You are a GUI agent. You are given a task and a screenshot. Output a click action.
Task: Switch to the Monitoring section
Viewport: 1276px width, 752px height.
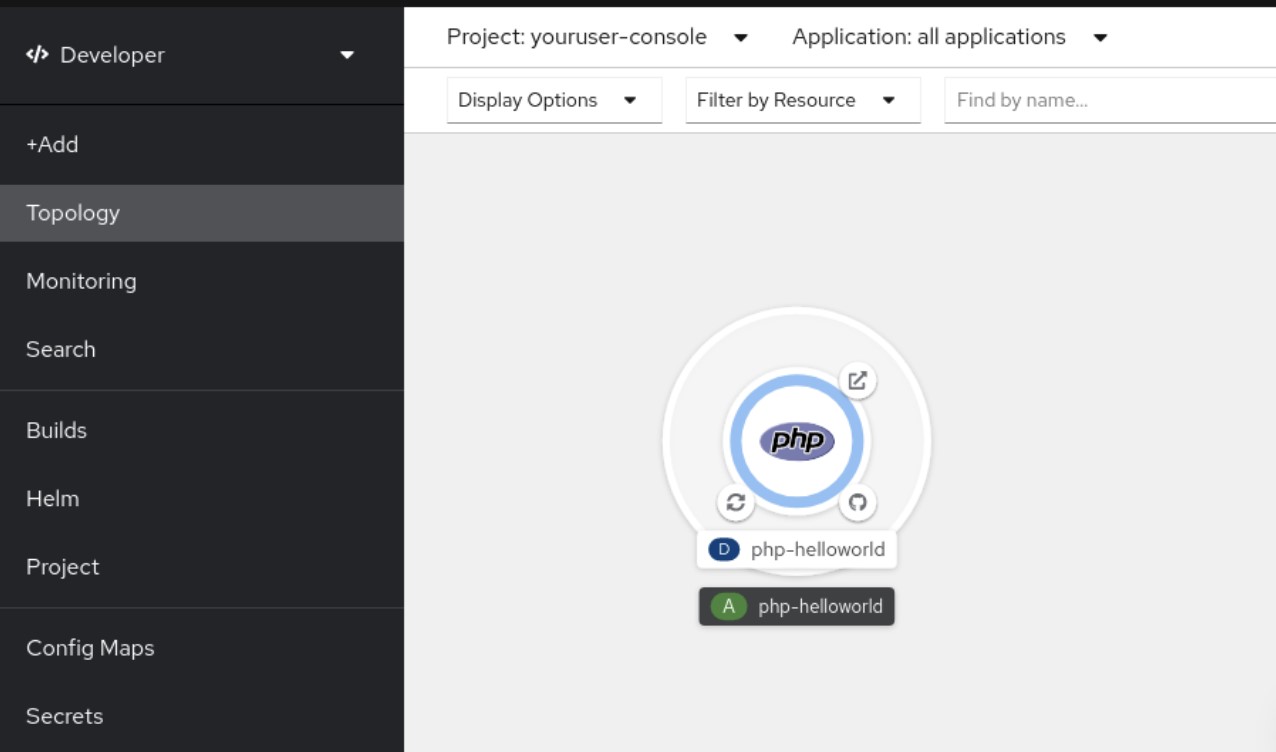tap(81, 281)
